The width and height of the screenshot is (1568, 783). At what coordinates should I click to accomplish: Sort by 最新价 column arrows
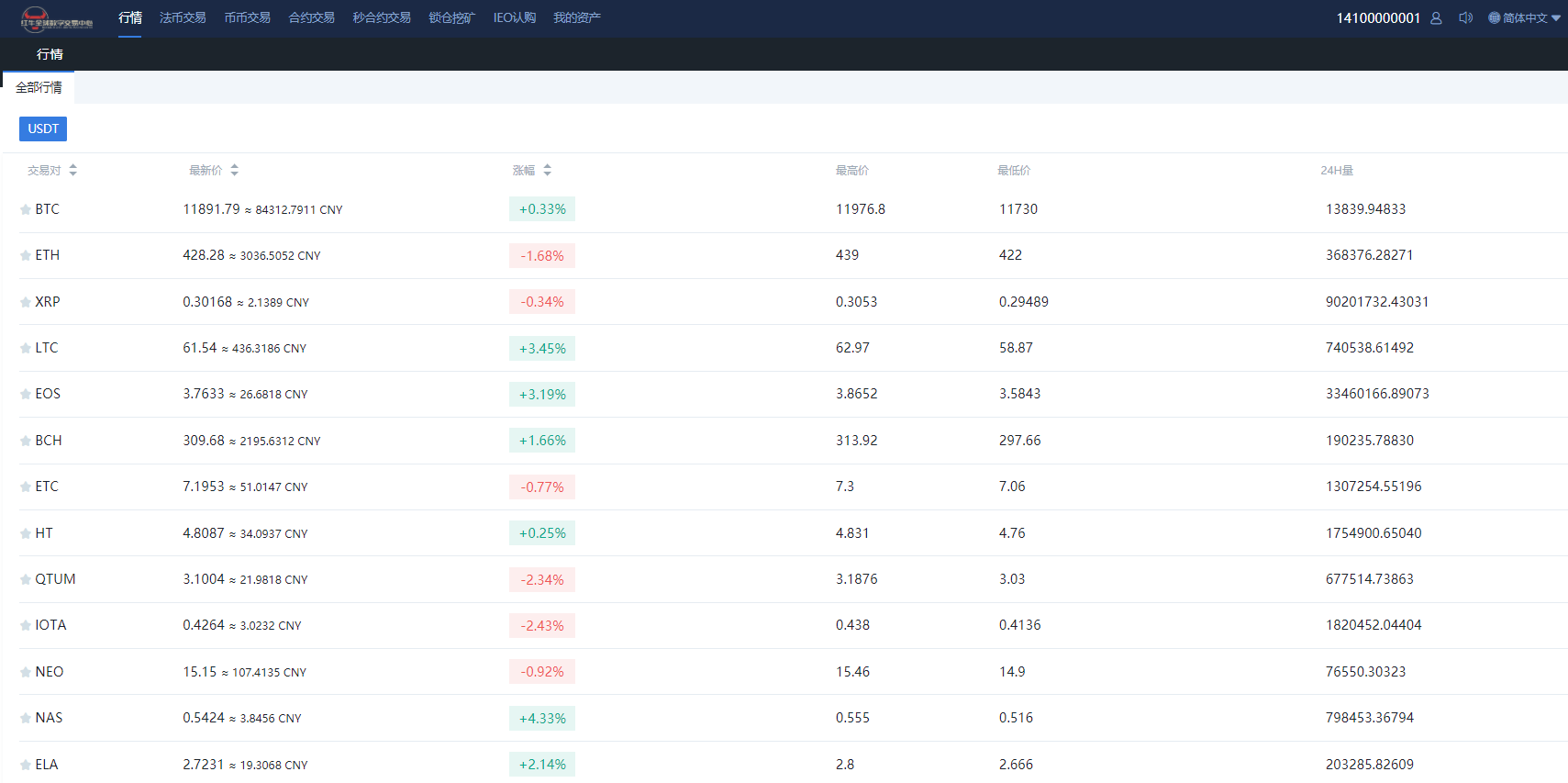[x=234, y=170]
